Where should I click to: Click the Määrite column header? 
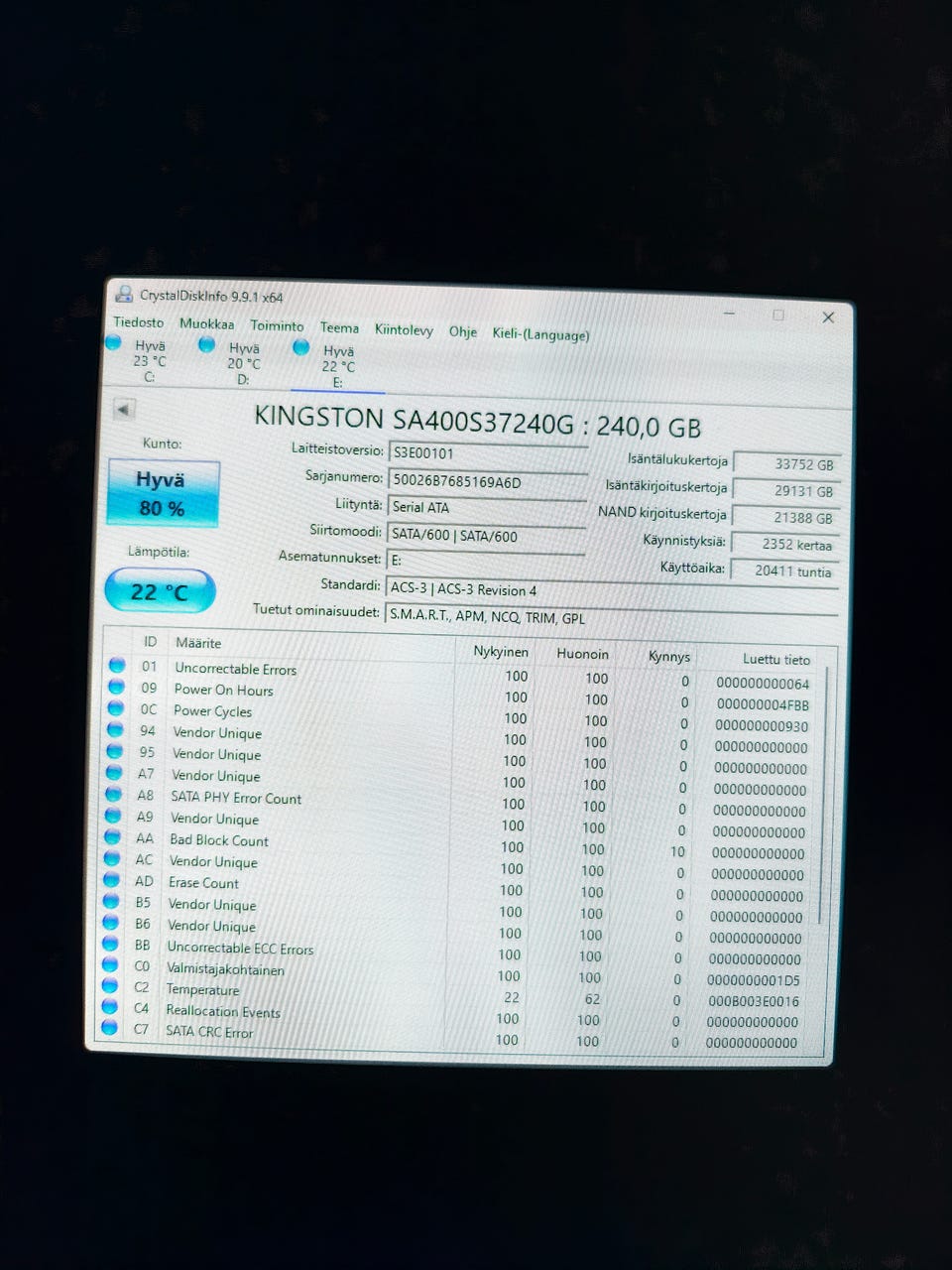198,643
